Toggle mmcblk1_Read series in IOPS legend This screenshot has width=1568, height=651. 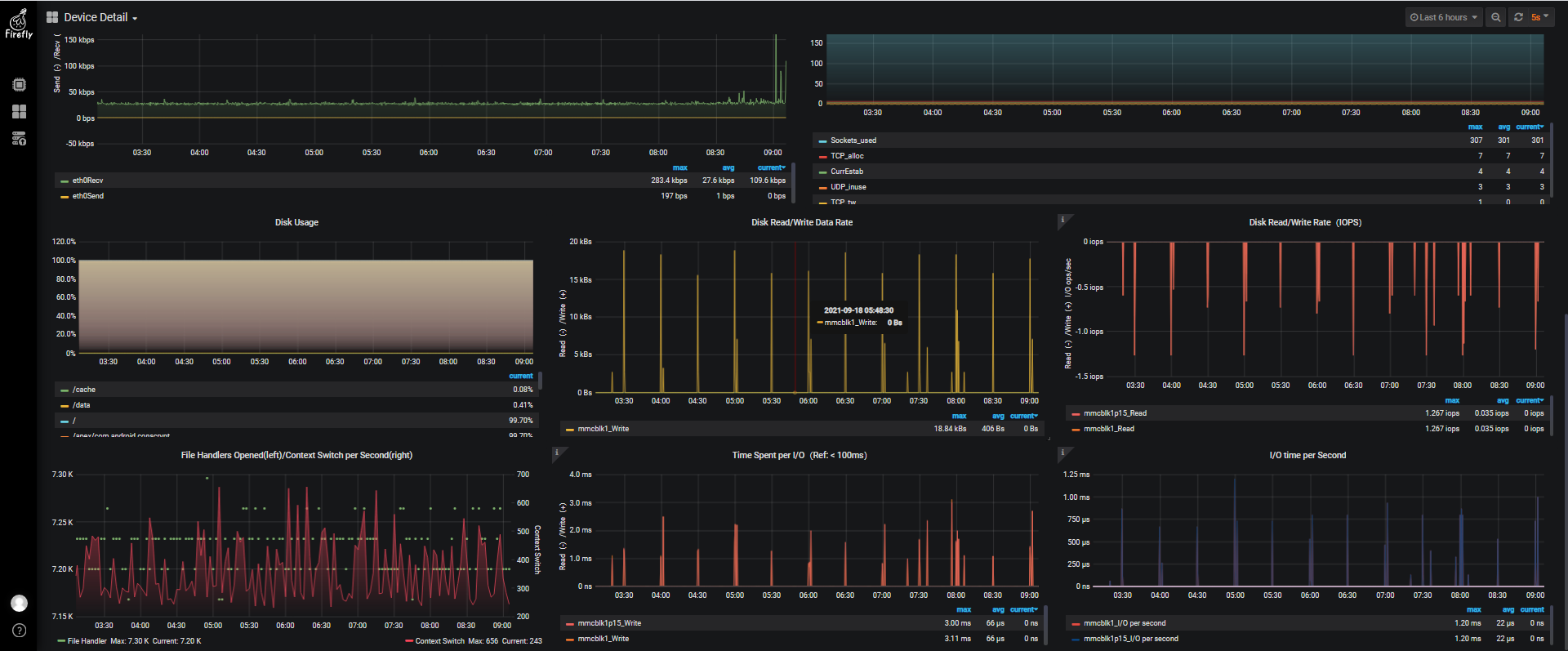[1108, 429]
